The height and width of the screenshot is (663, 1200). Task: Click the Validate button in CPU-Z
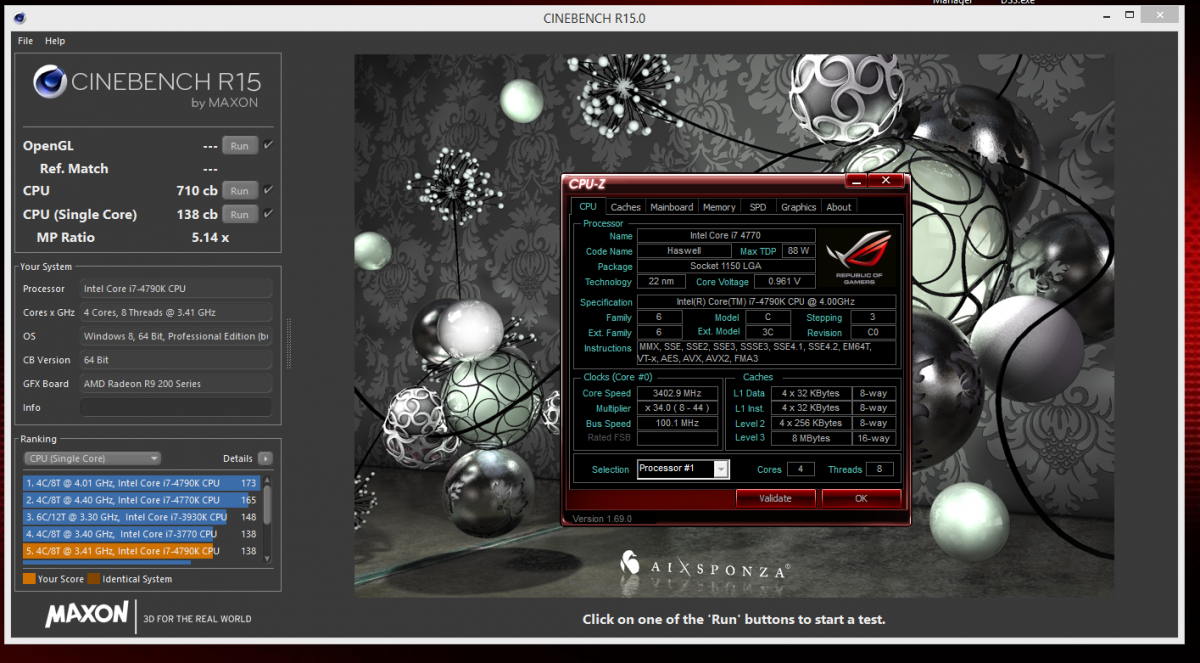click(x=775, y=498)
